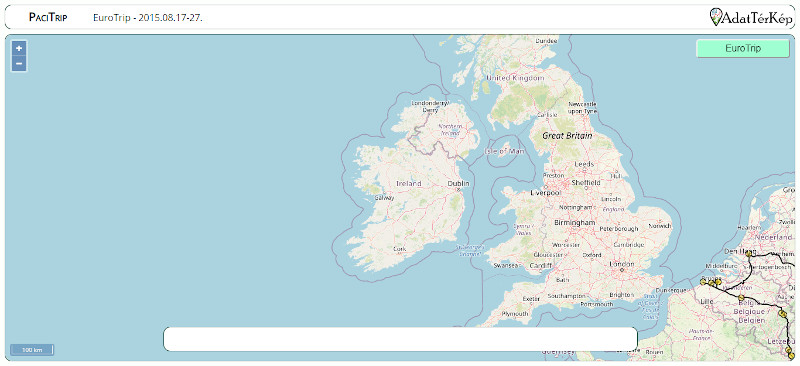
Task: Zoom in the map with plus button
Action: click(x=19, y=48)
